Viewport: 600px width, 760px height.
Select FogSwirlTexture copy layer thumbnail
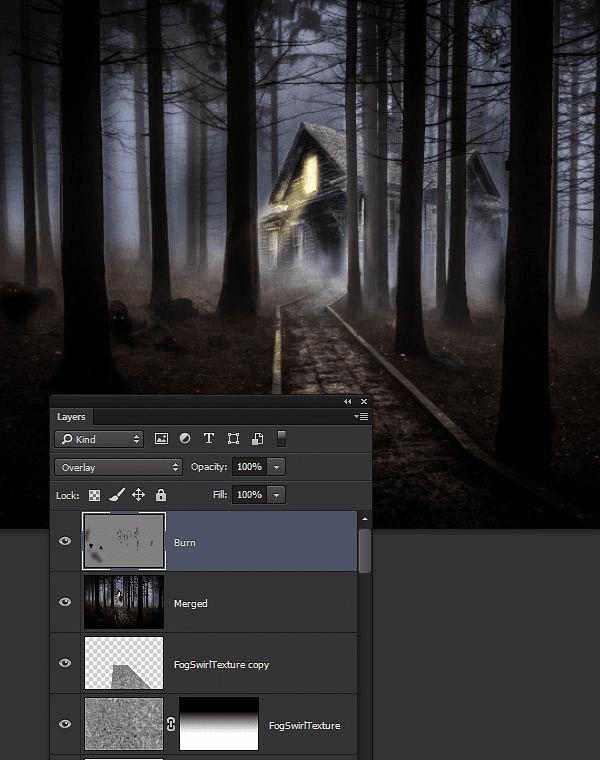pos(124,663)
